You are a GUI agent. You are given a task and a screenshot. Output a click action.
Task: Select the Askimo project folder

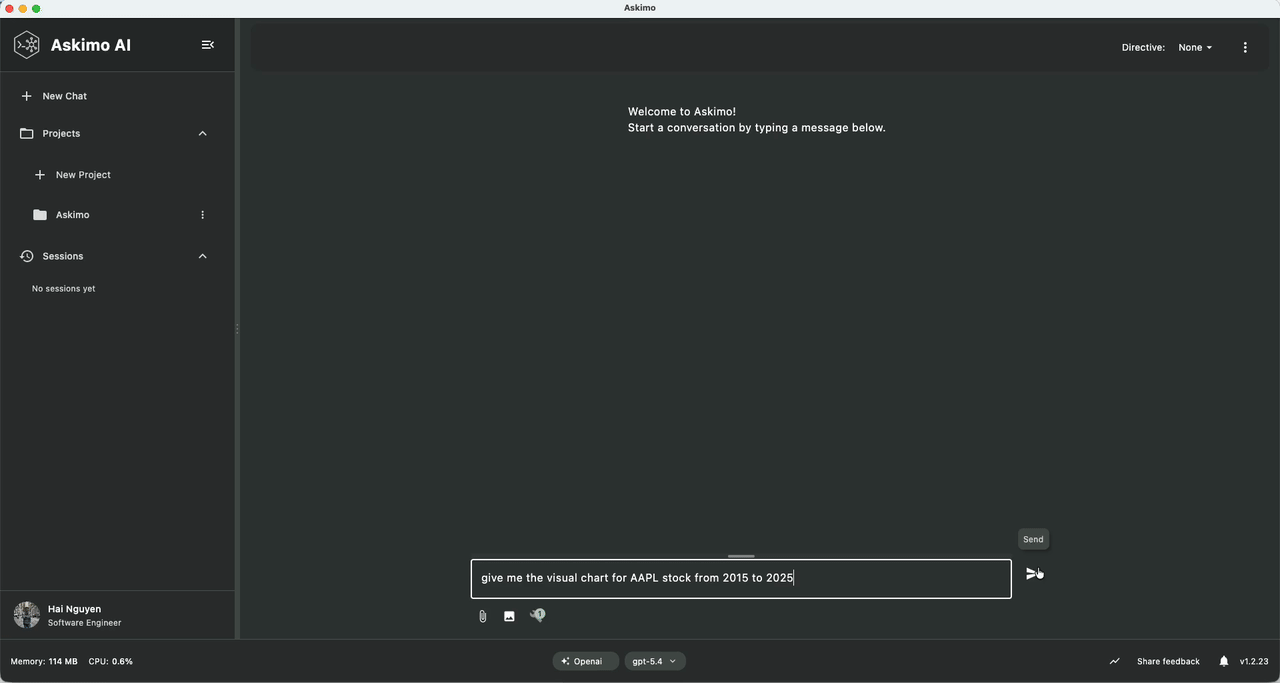(72, 214)
